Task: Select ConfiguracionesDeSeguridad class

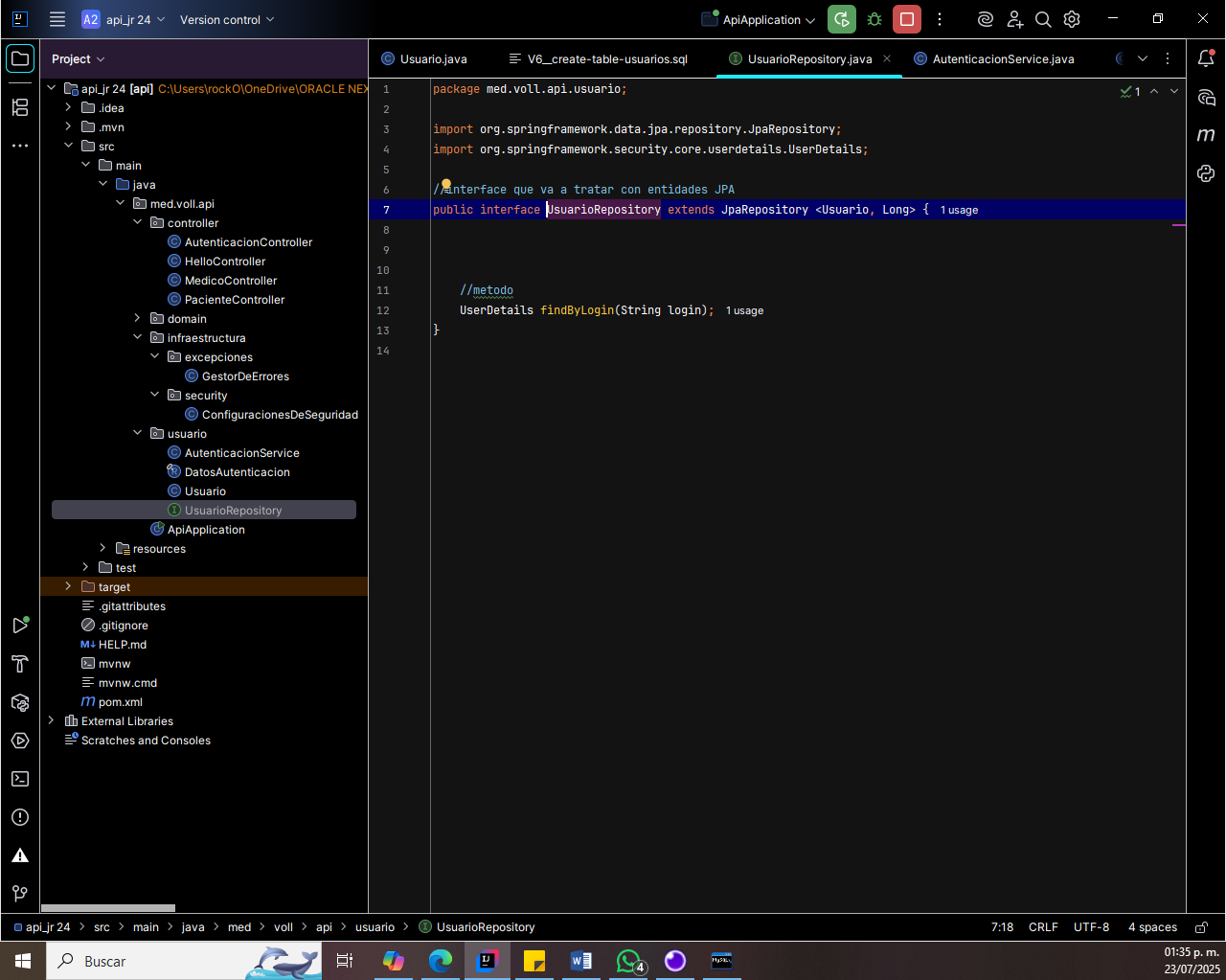Action: 280,415
